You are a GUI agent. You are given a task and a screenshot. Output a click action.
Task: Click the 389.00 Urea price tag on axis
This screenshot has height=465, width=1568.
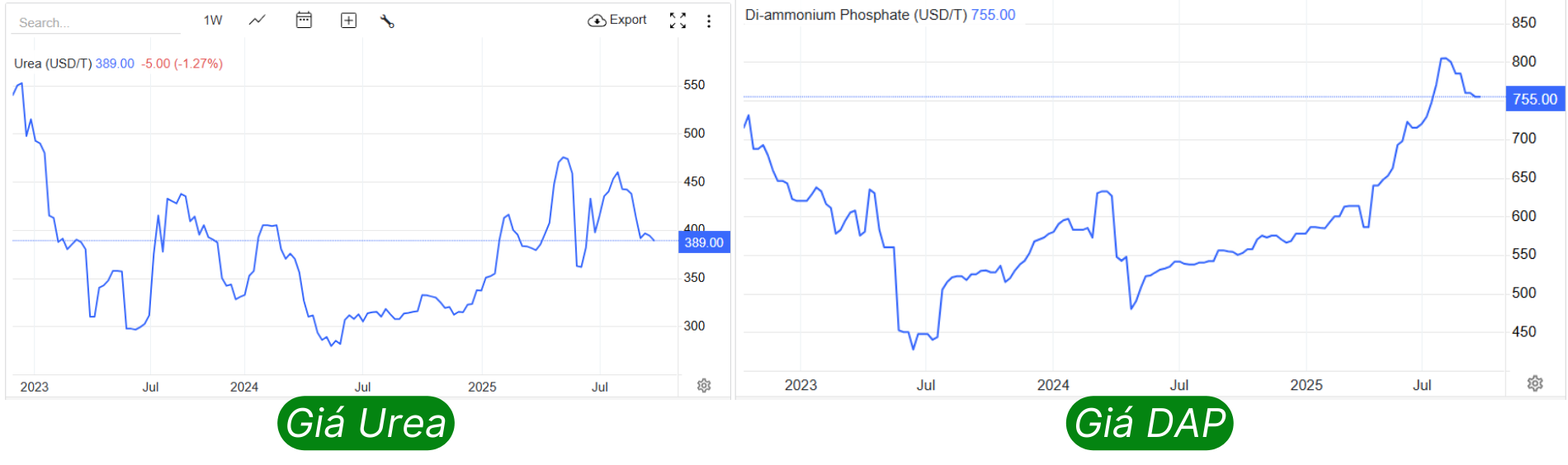tap(704, 242)
